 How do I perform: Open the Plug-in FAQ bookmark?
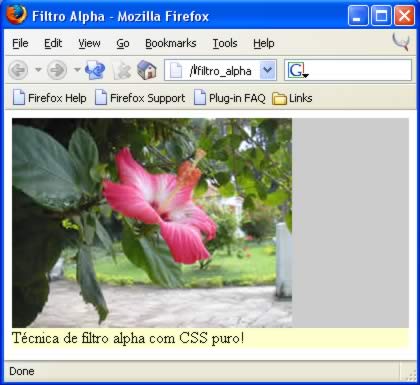230,98
